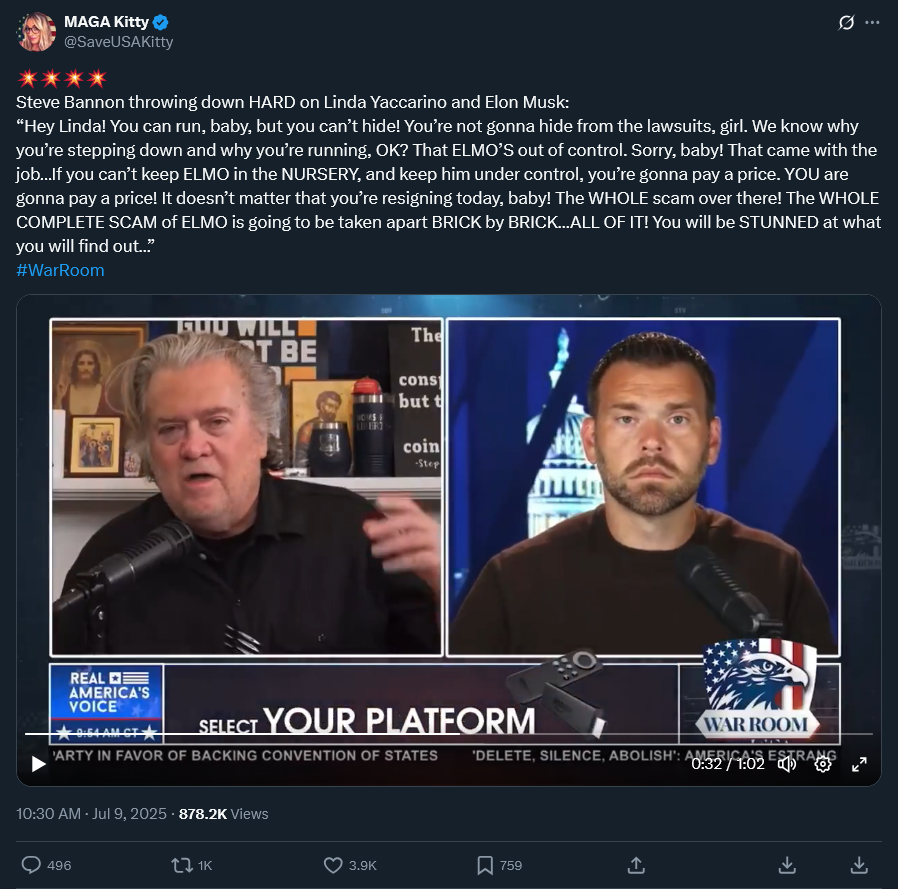Share the post via the upload arrow icon

636,865
